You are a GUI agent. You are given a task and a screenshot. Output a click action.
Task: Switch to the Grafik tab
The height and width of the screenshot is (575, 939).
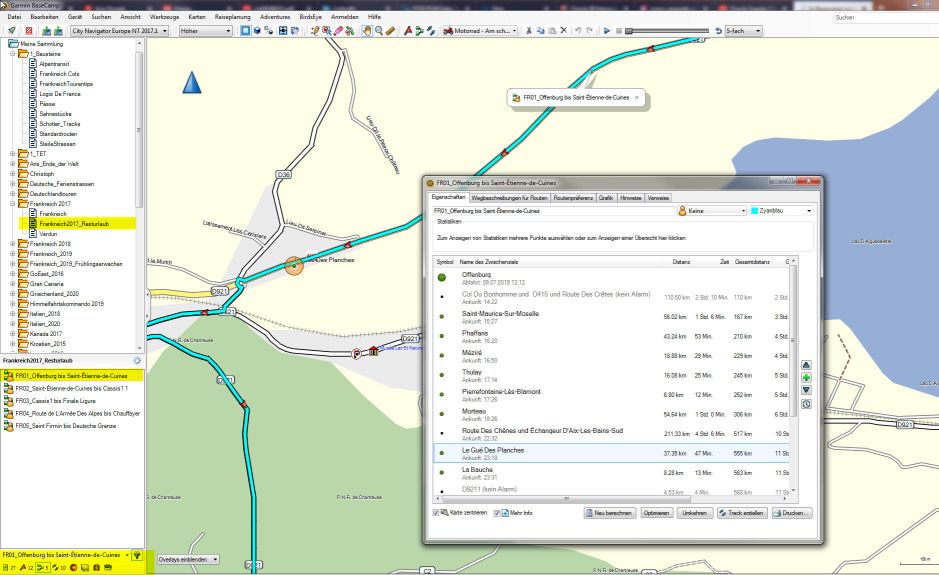[606, 198]
